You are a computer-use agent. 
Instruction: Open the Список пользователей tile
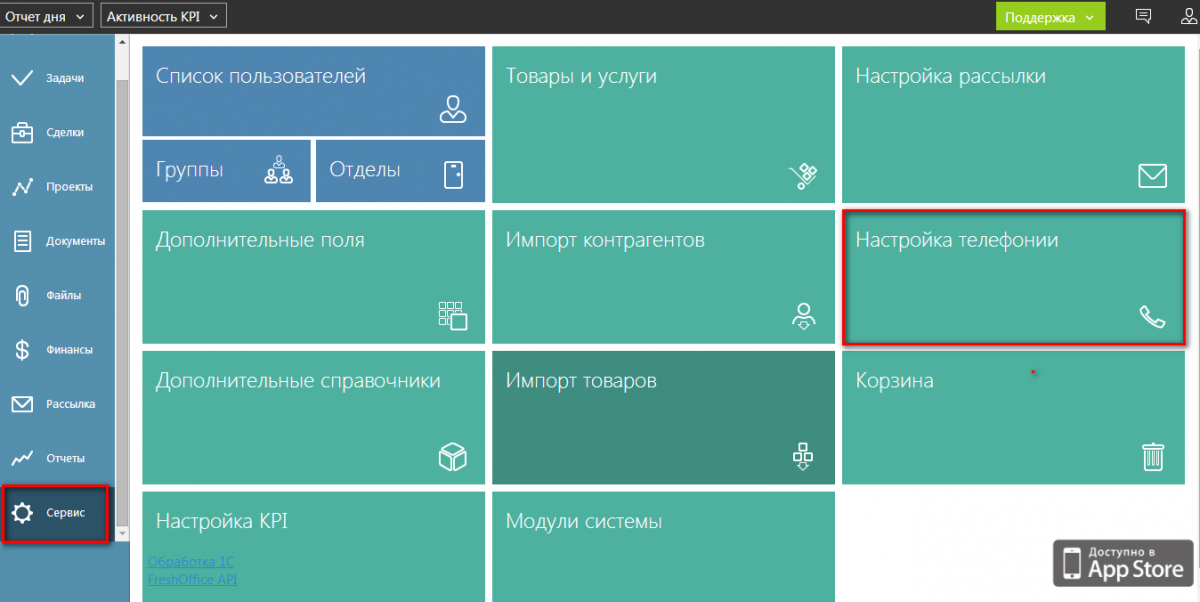click(x=313, y=90)
